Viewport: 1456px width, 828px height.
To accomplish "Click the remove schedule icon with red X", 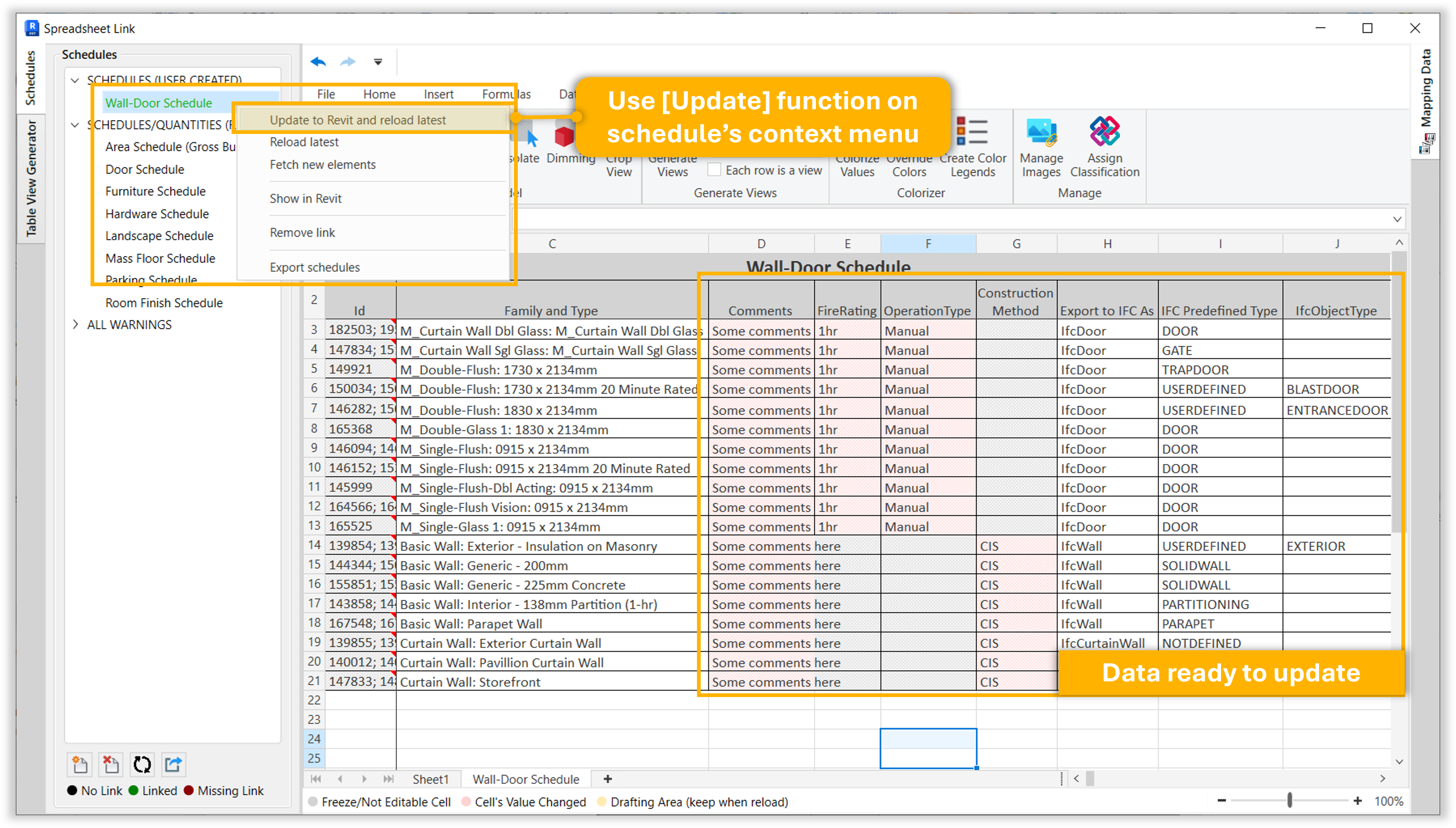I will (111, 764).
